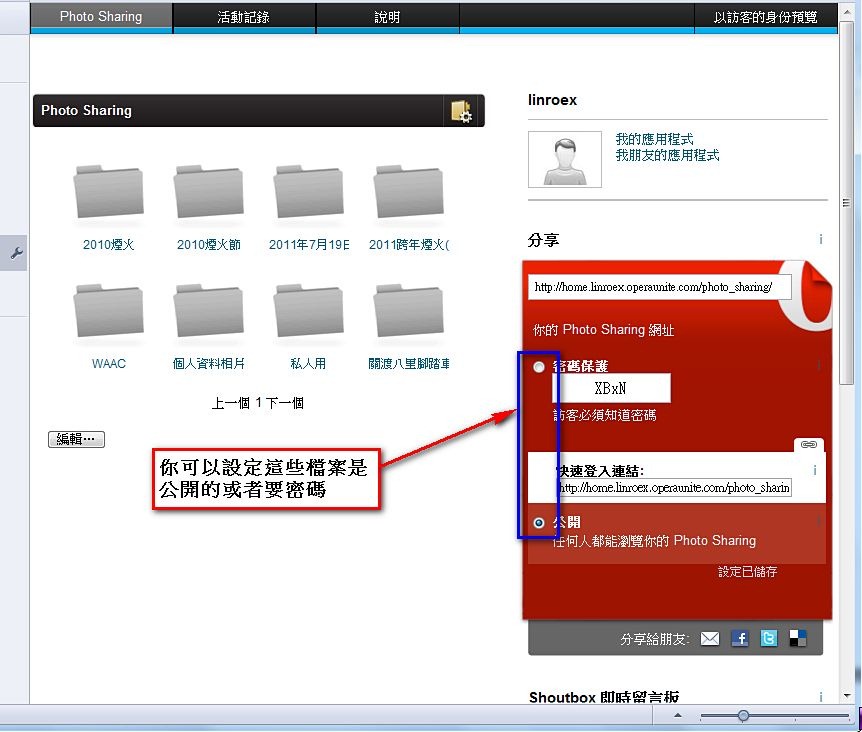Click the Photo Sharing URL field
Image resolution: width=862 pixels, height=732 pixels.
[659, 287]
